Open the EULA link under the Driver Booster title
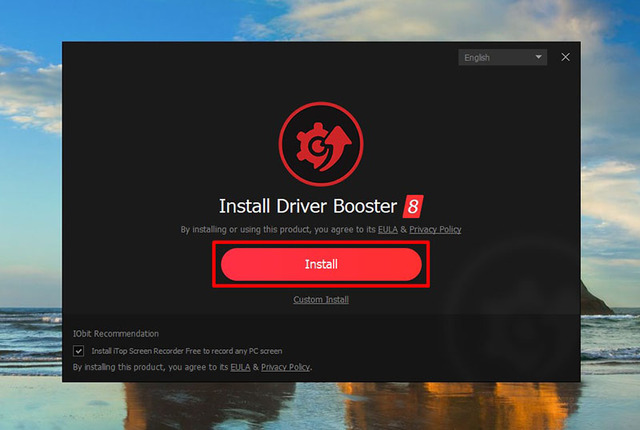The height and width of the screenshot is (430, 640). 388,229
